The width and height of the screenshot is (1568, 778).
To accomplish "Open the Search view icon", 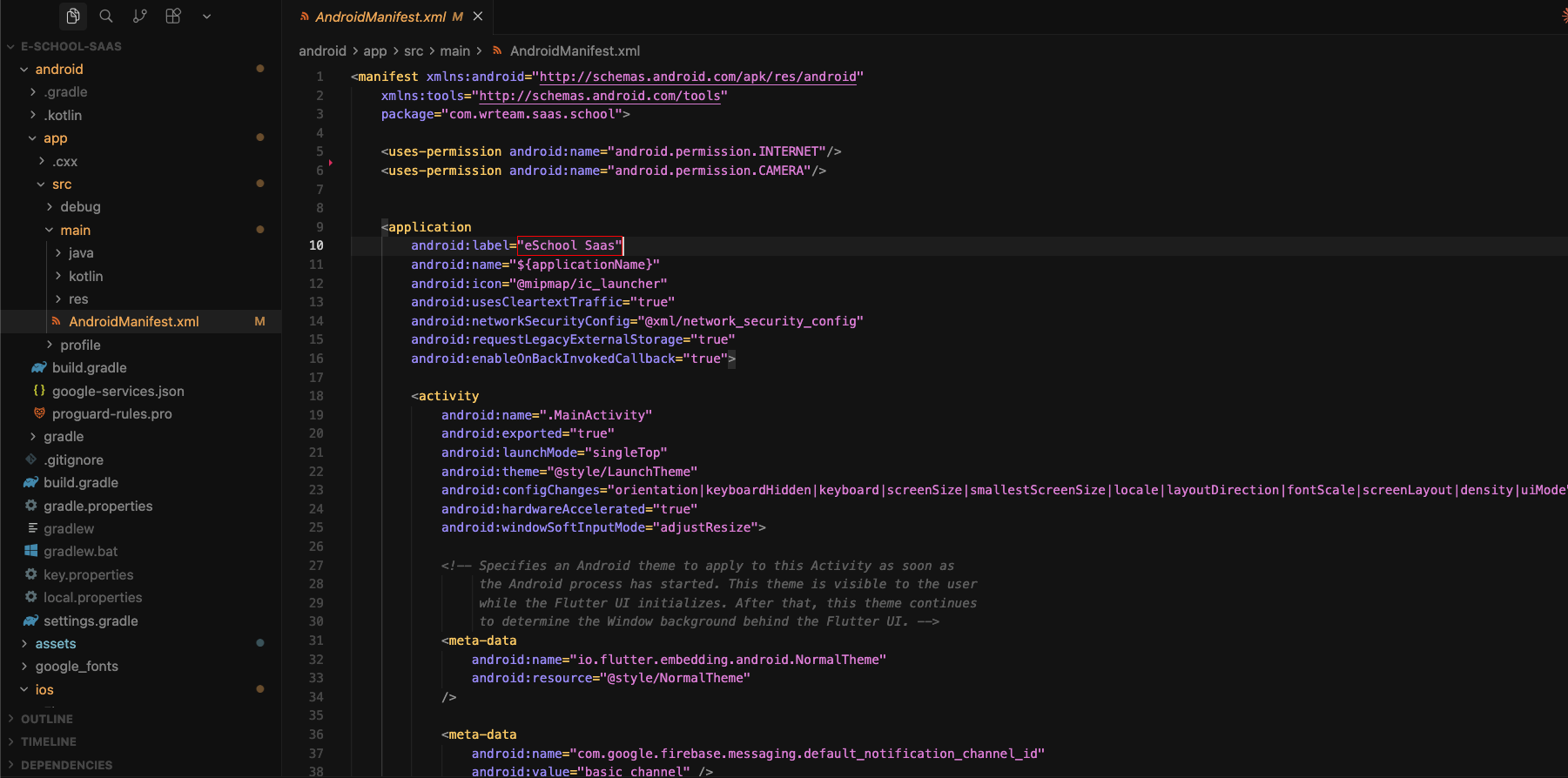I will pos(106,16).
